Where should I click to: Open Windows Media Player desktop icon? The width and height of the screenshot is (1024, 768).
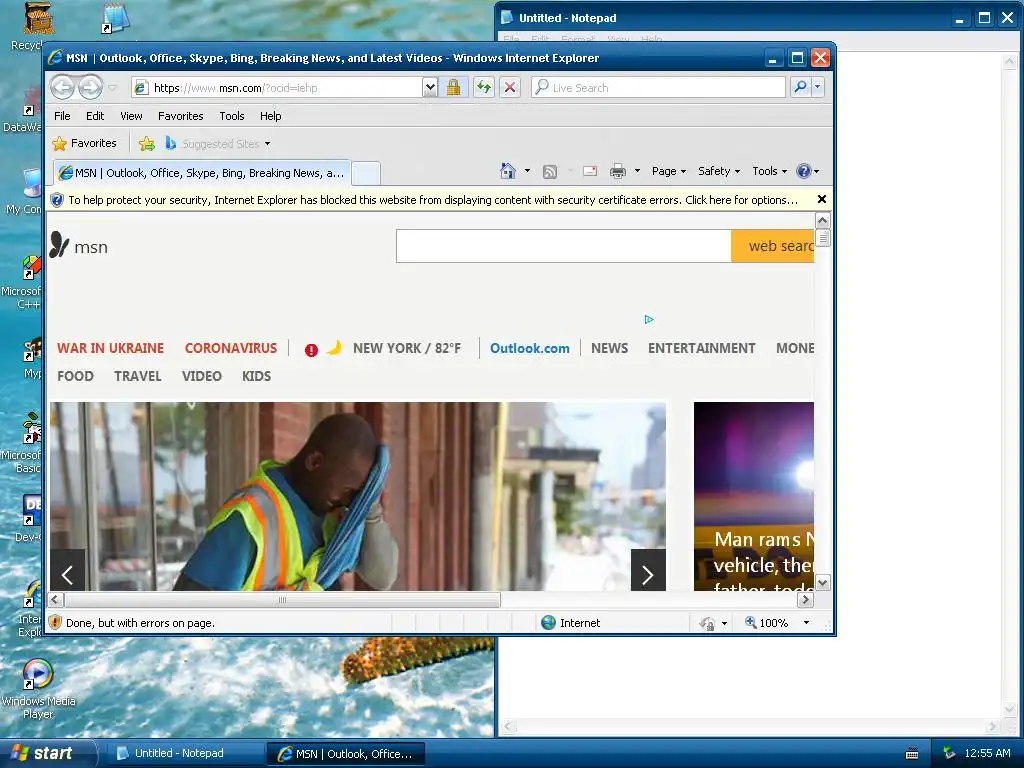coord(38,688)
